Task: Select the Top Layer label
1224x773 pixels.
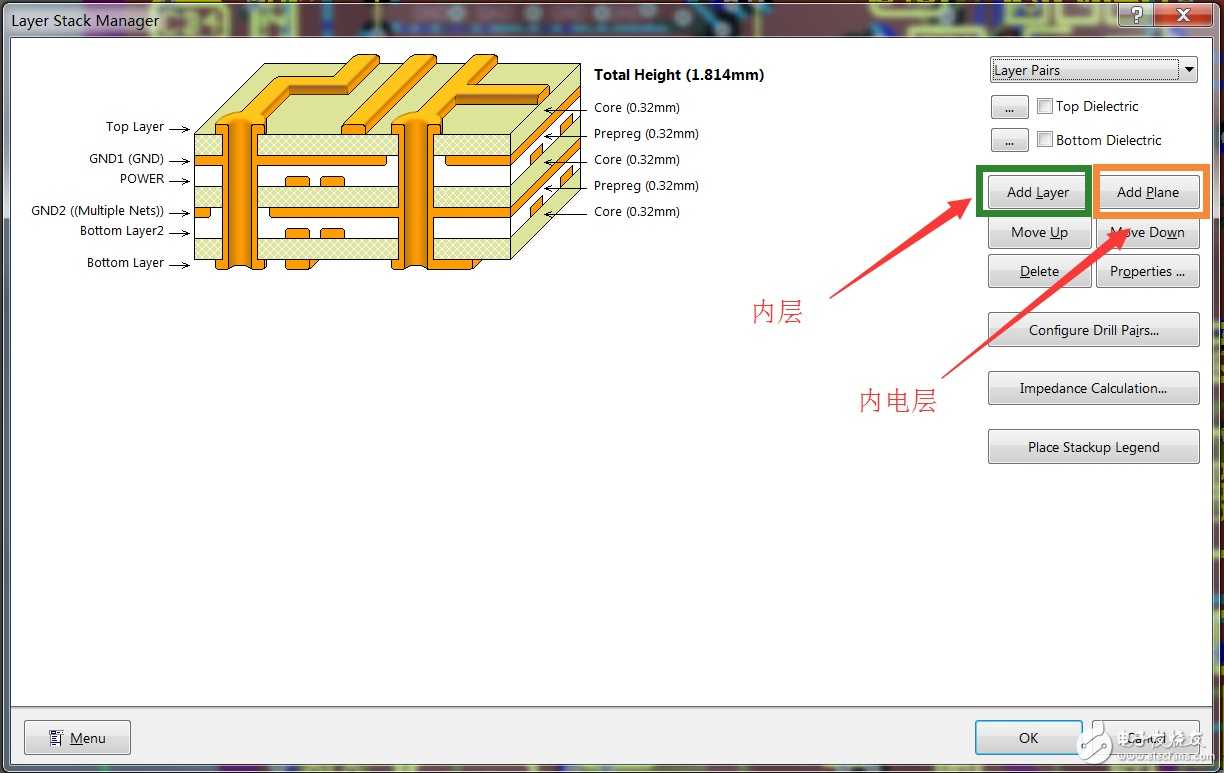Action: (135, 127)
